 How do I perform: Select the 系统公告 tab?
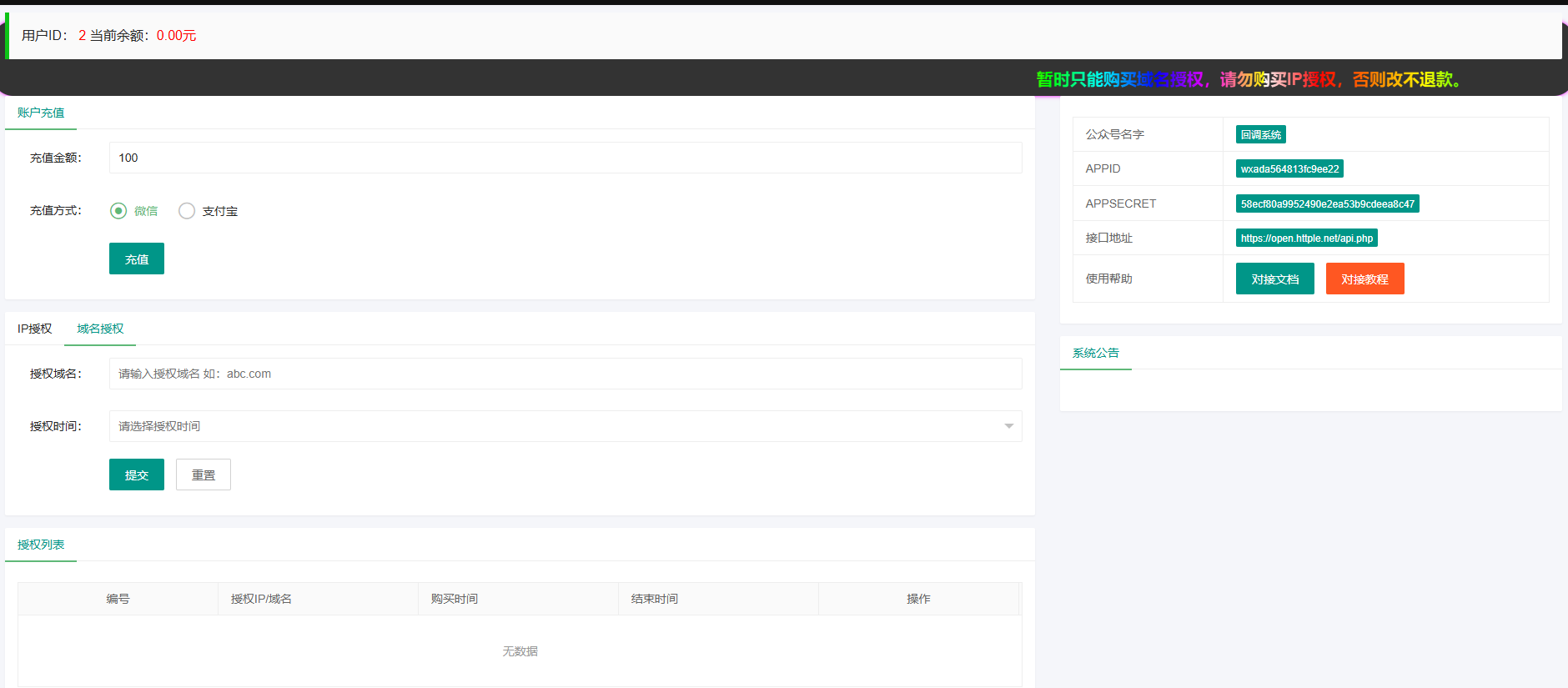pos(1096,353)
